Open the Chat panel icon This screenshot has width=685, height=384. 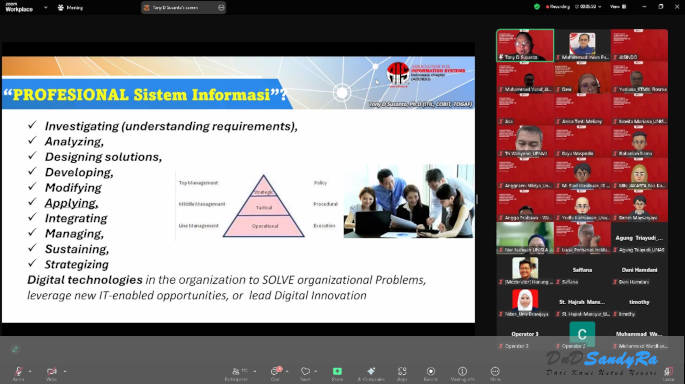tap(275, 372)
